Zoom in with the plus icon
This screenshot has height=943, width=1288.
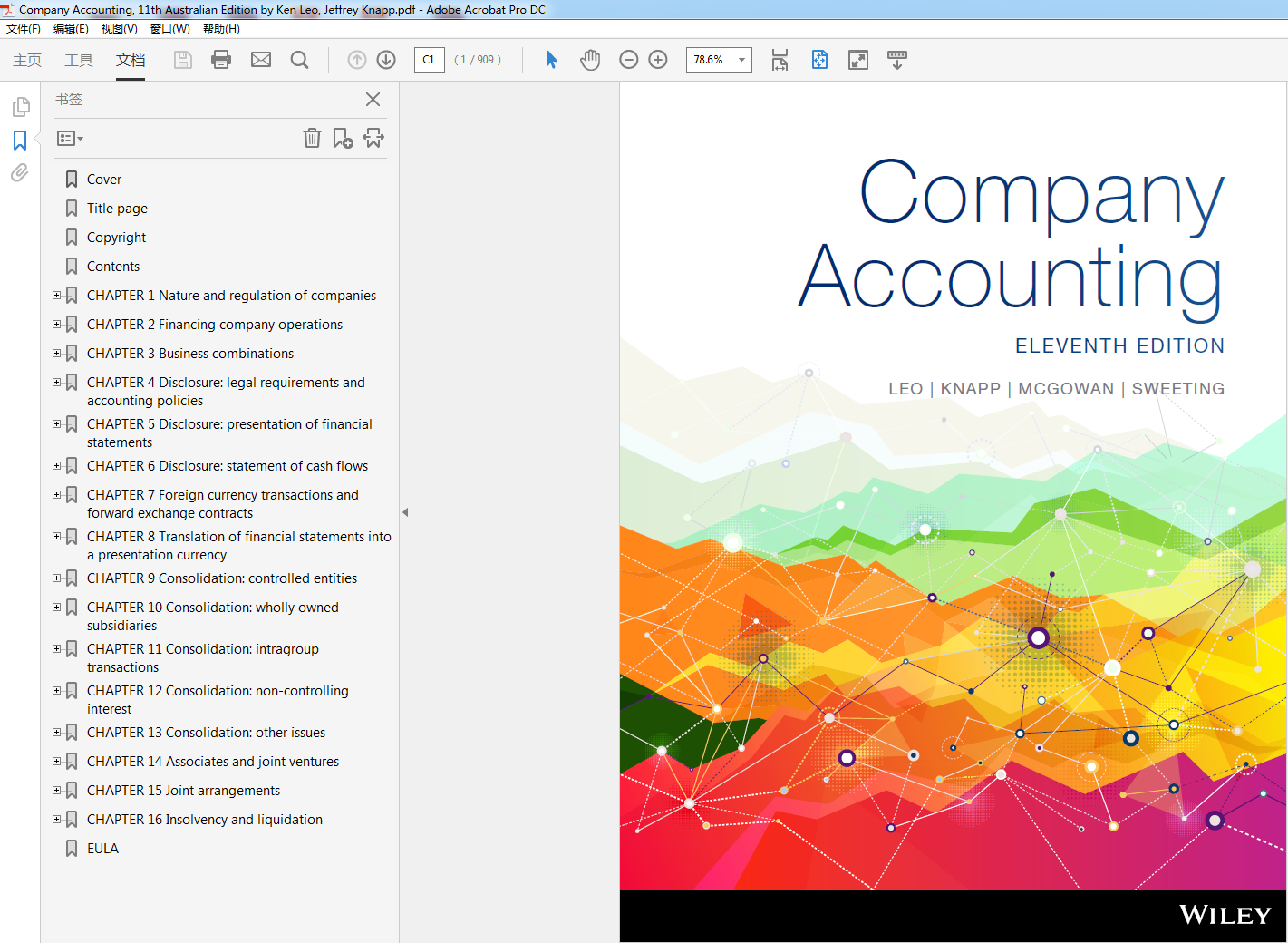coord(658,60)
